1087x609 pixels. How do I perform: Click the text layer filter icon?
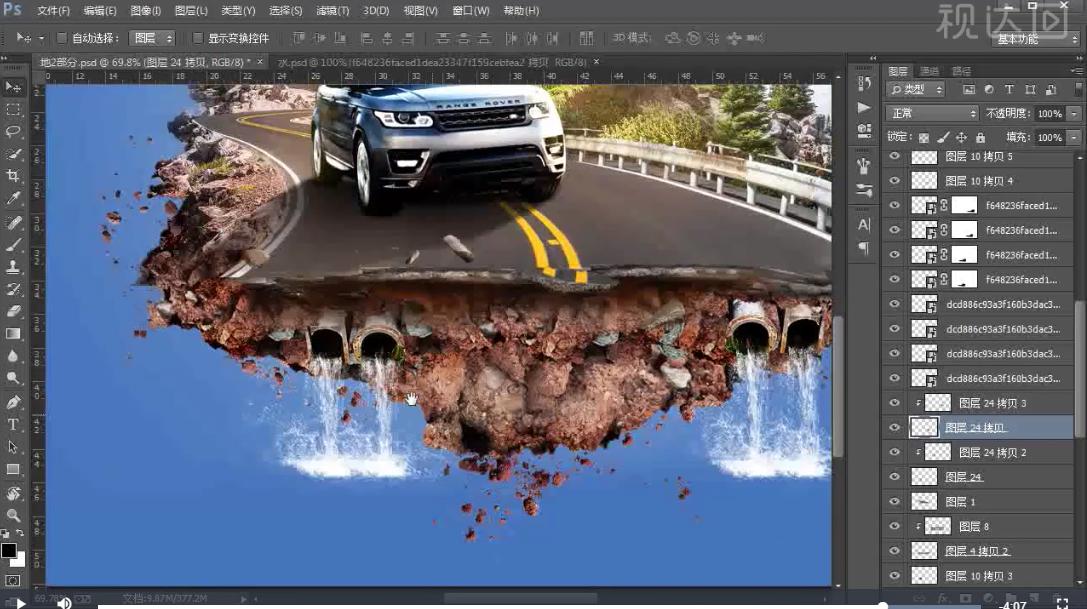pyautogui.click(x=1008, y=90)
